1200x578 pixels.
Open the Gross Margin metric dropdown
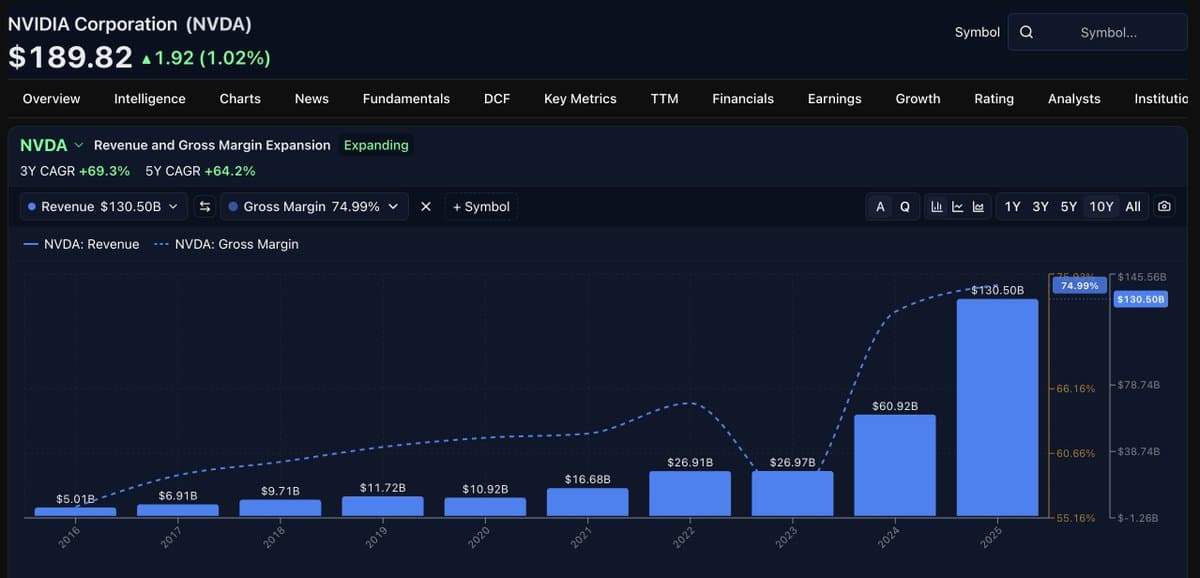(393, 206)
